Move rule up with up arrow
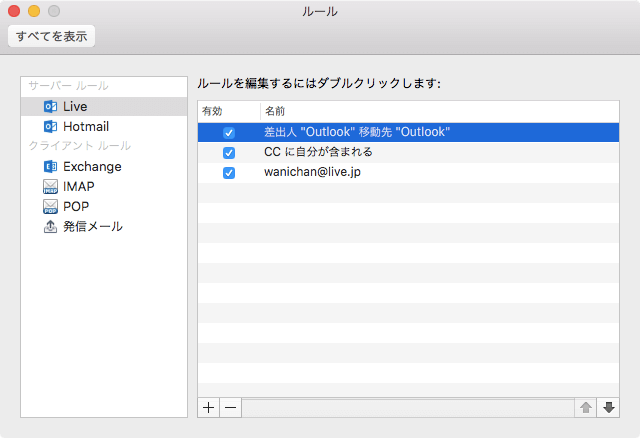The height and width of the screenshot is (438, 640). click(x=586, y=407)
